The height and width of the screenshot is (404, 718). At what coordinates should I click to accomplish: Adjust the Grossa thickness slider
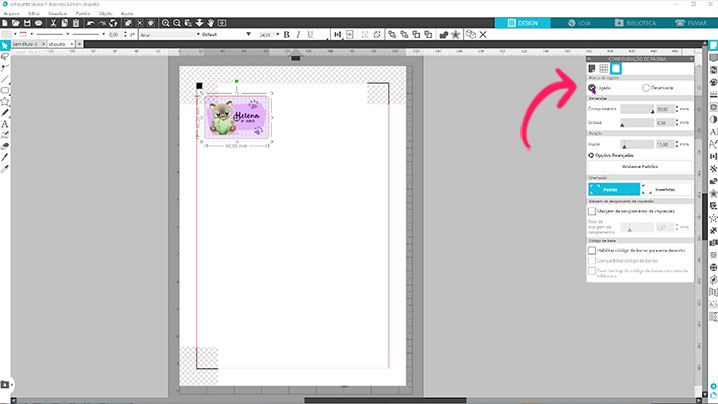pyautogui.click(x=637, y=123)
